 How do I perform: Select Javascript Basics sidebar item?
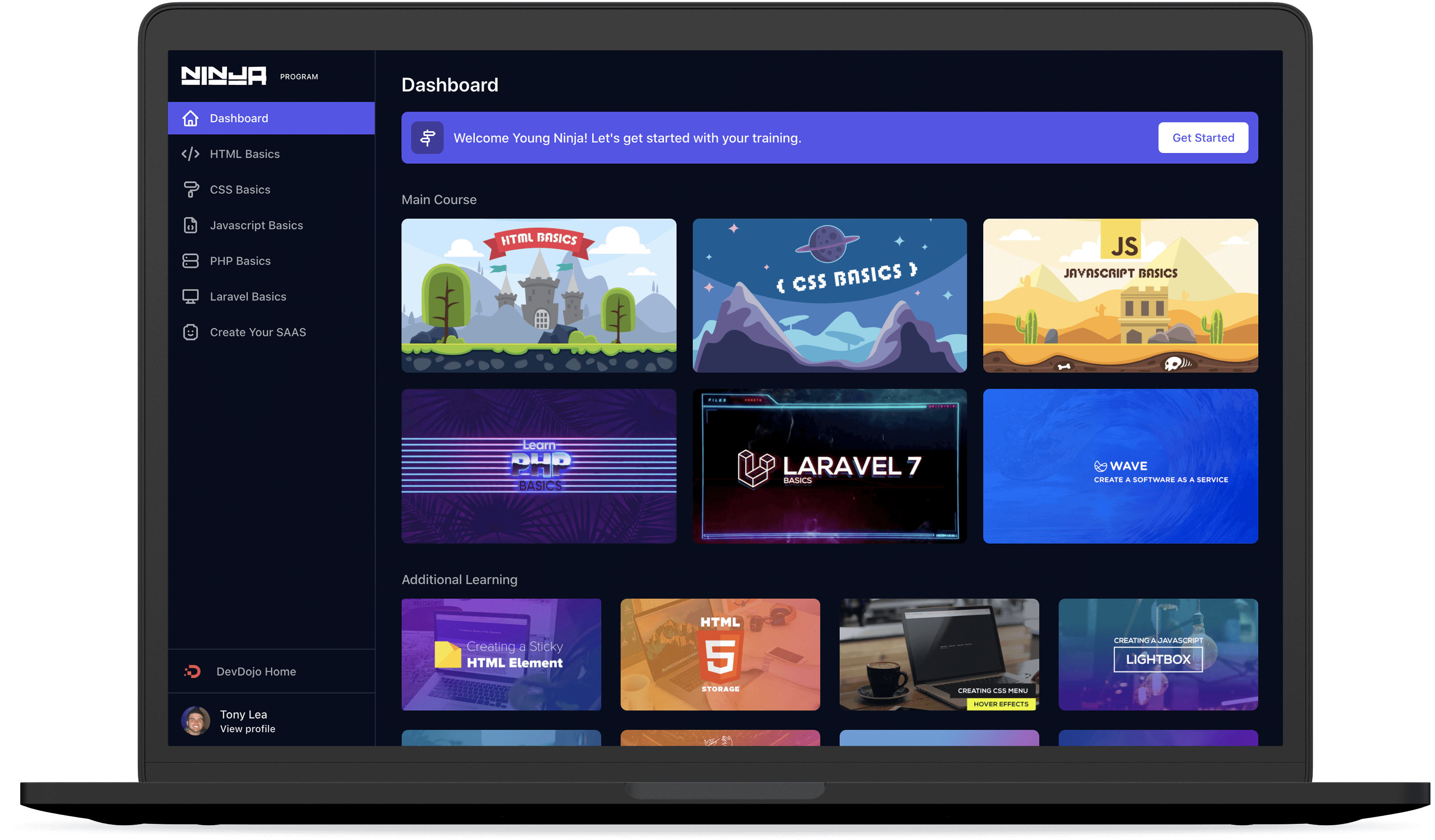coord(271,226)
